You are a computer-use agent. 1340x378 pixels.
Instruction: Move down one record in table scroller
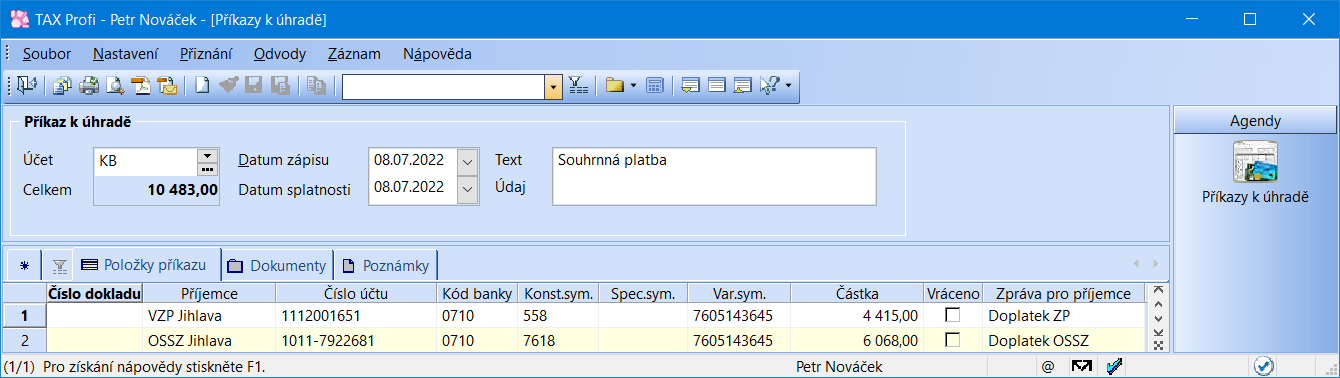click(1159, 318)
